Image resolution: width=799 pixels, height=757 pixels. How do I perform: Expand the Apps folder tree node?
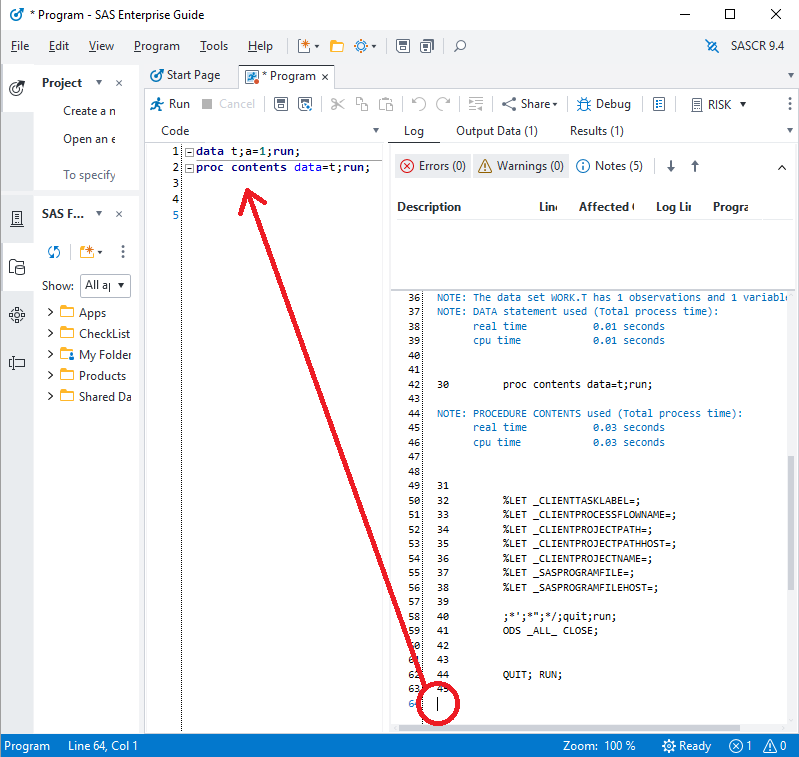click(x=51, y=313)
